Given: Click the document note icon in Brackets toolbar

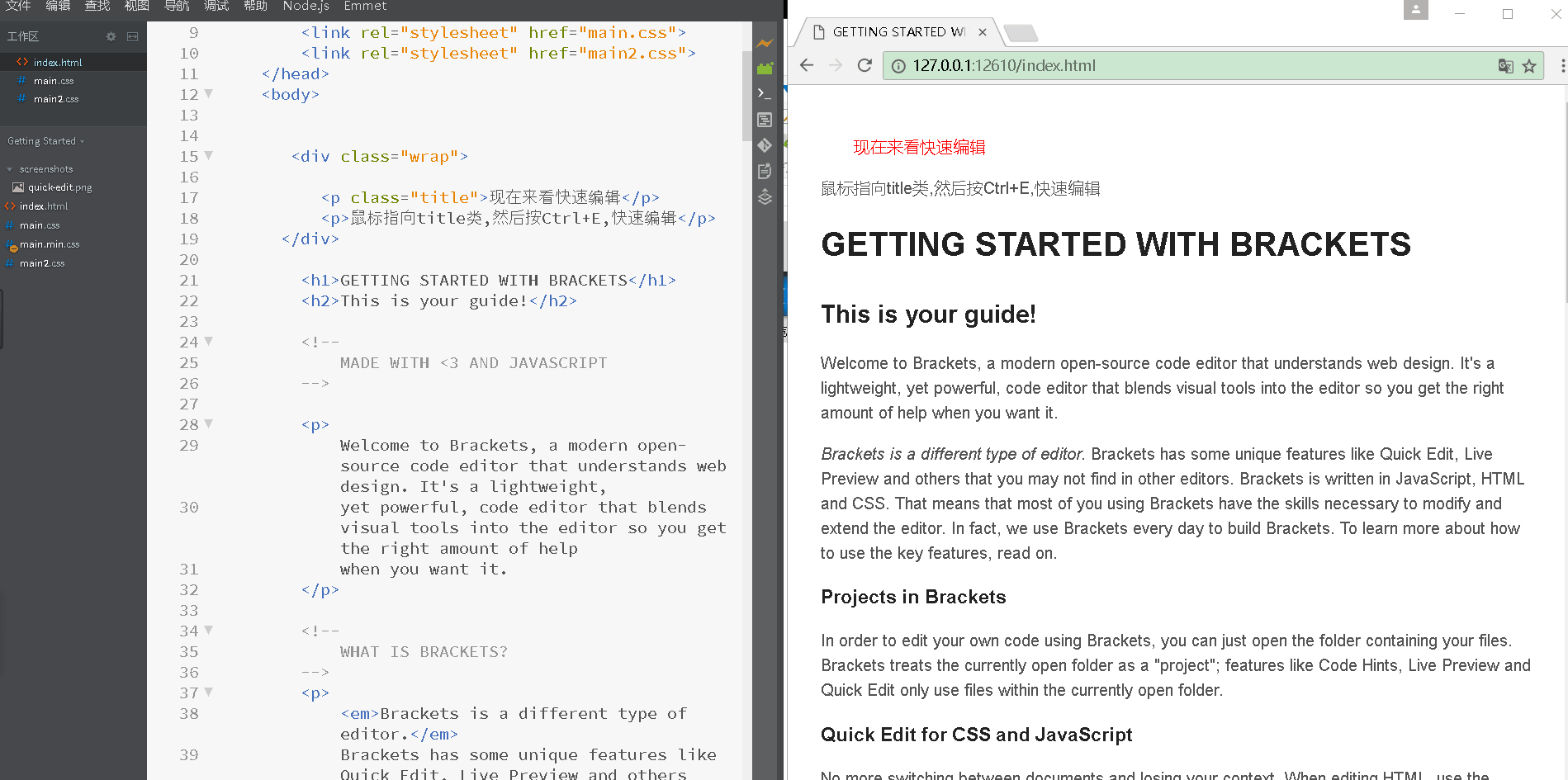Looking at the screenshot, I should tap(765, 171).
